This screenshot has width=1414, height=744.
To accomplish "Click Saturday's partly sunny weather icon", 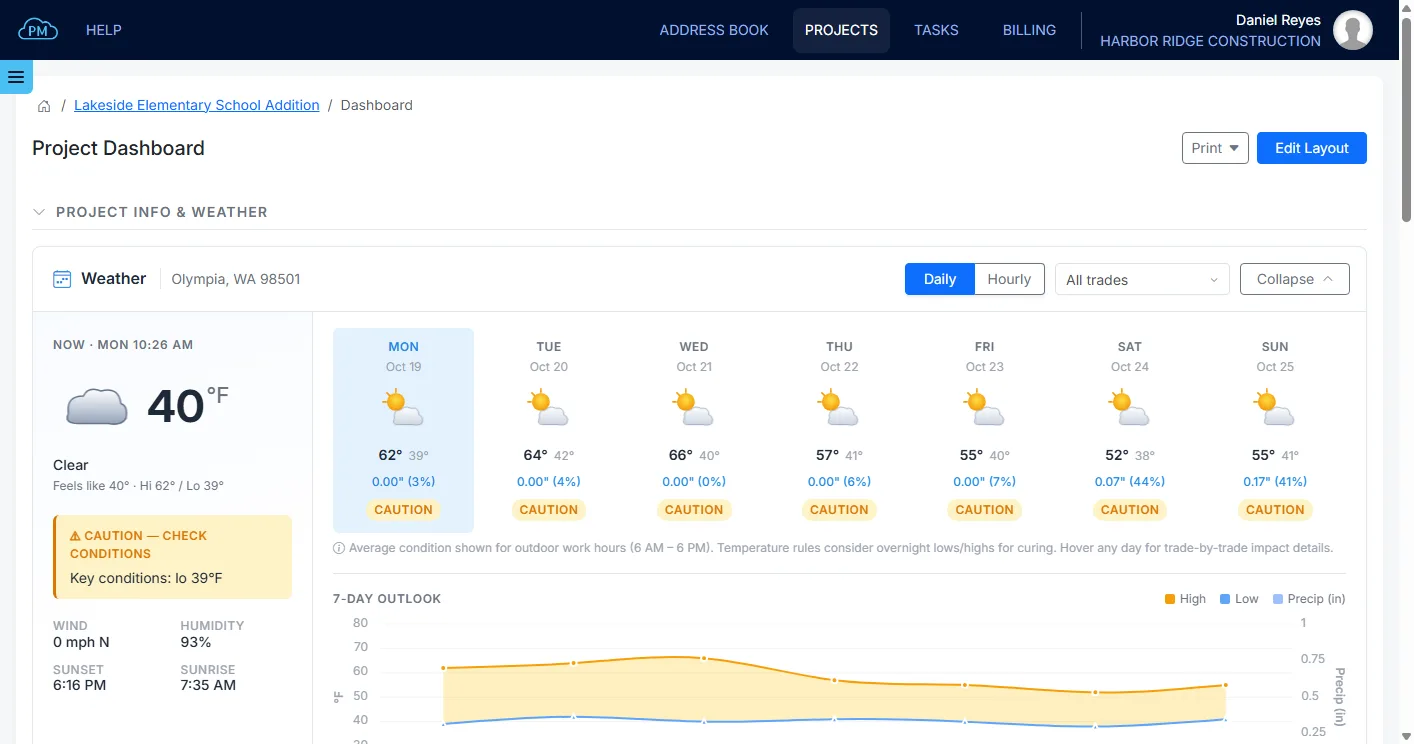I will (x=1129, y=409).
